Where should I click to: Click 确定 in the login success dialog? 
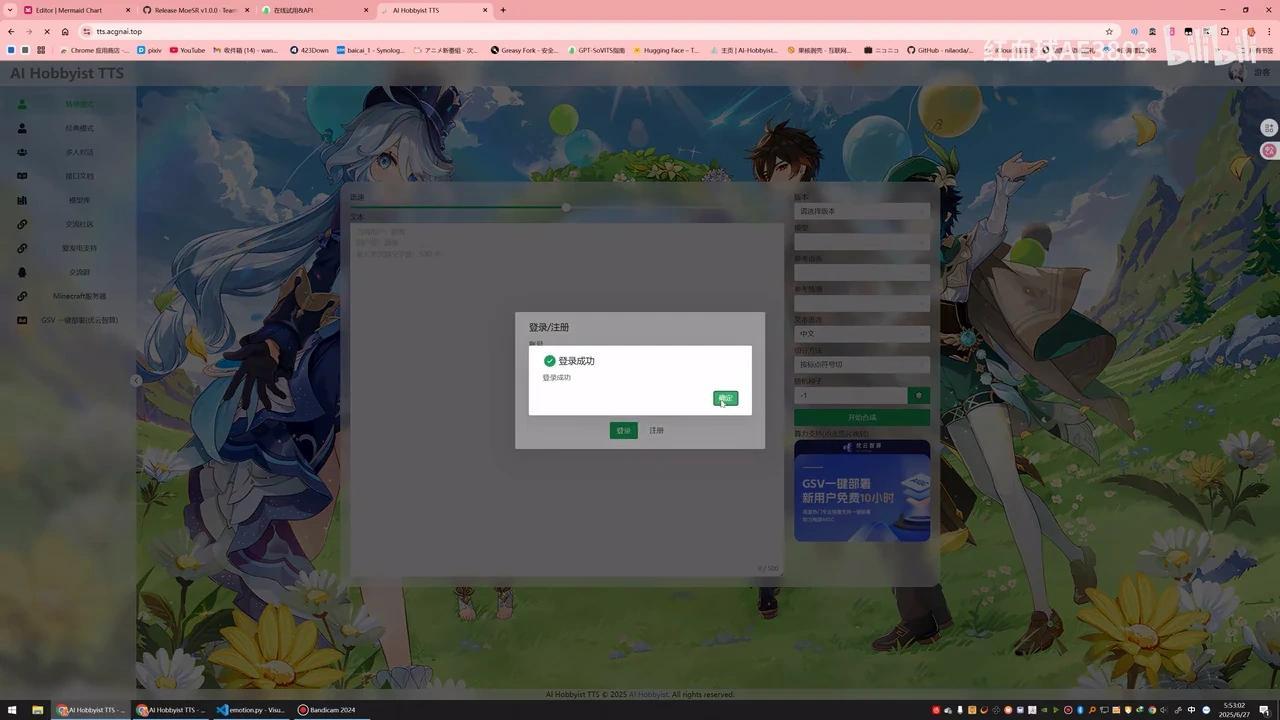point(724,398)
